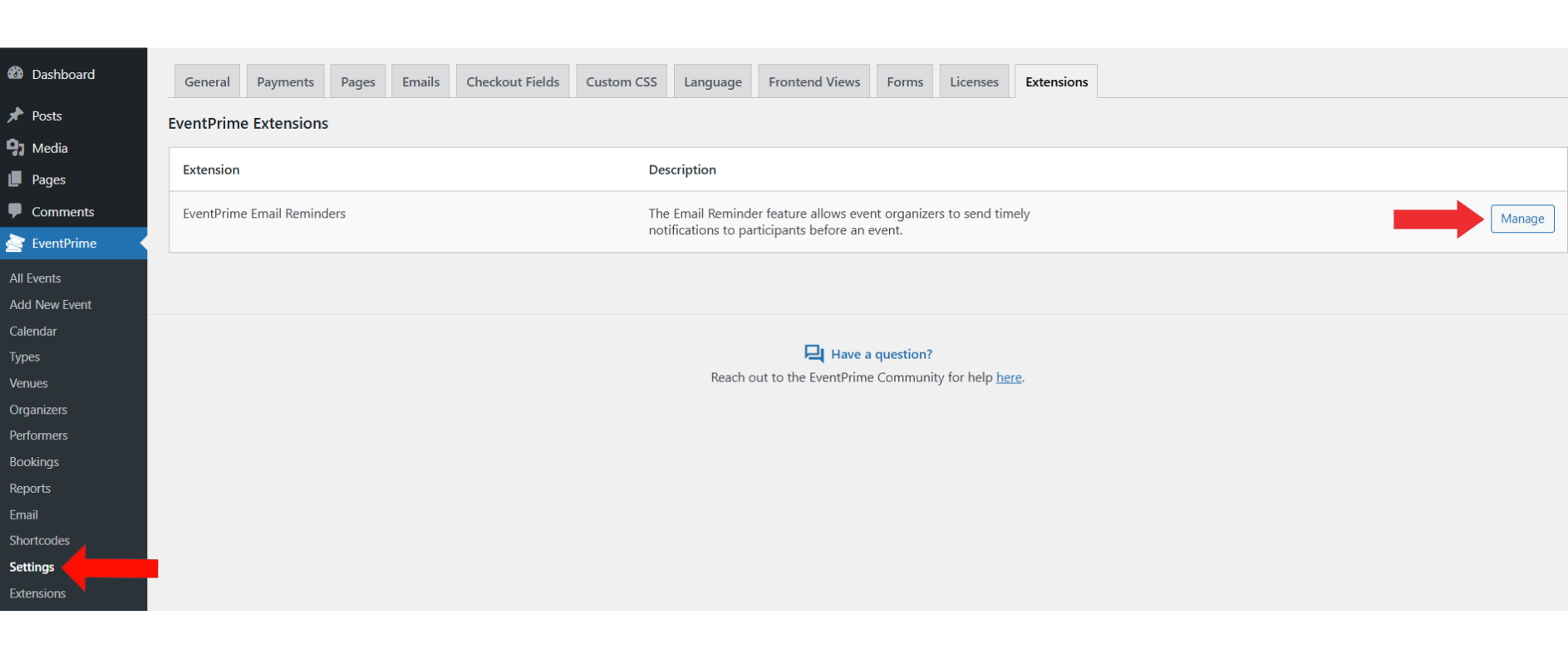Select the Forms tab
Viewport: 1568px width, 659px height.
pos(905,81)
